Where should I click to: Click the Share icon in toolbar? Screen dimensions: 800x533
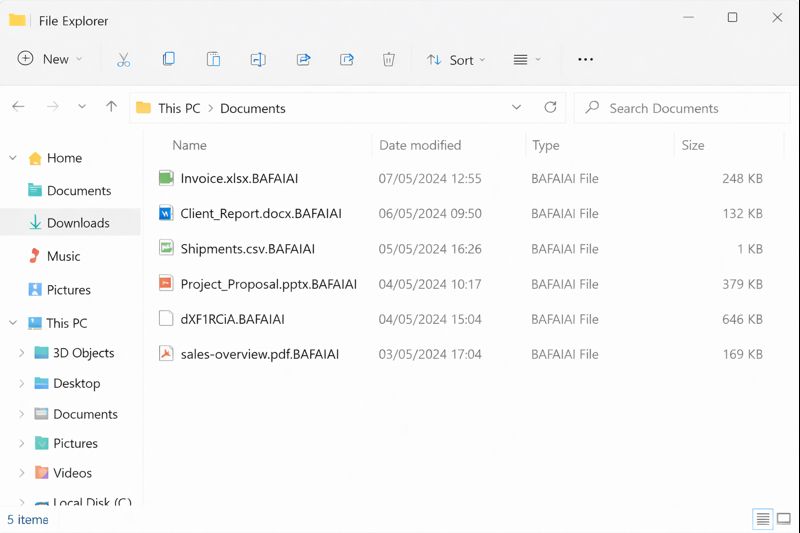(304, 60)
